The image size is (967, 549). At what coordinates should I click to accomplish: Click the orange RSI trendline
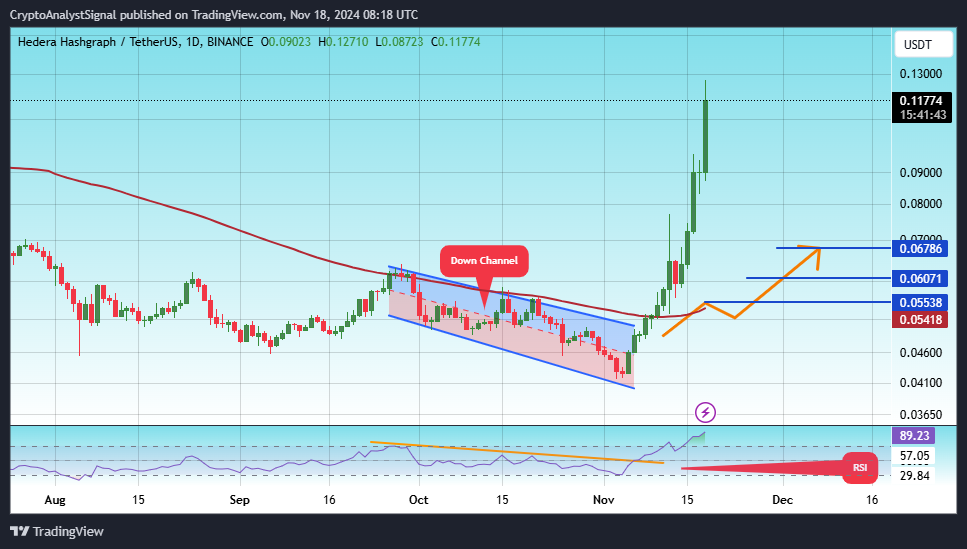[x=517, y=452]
